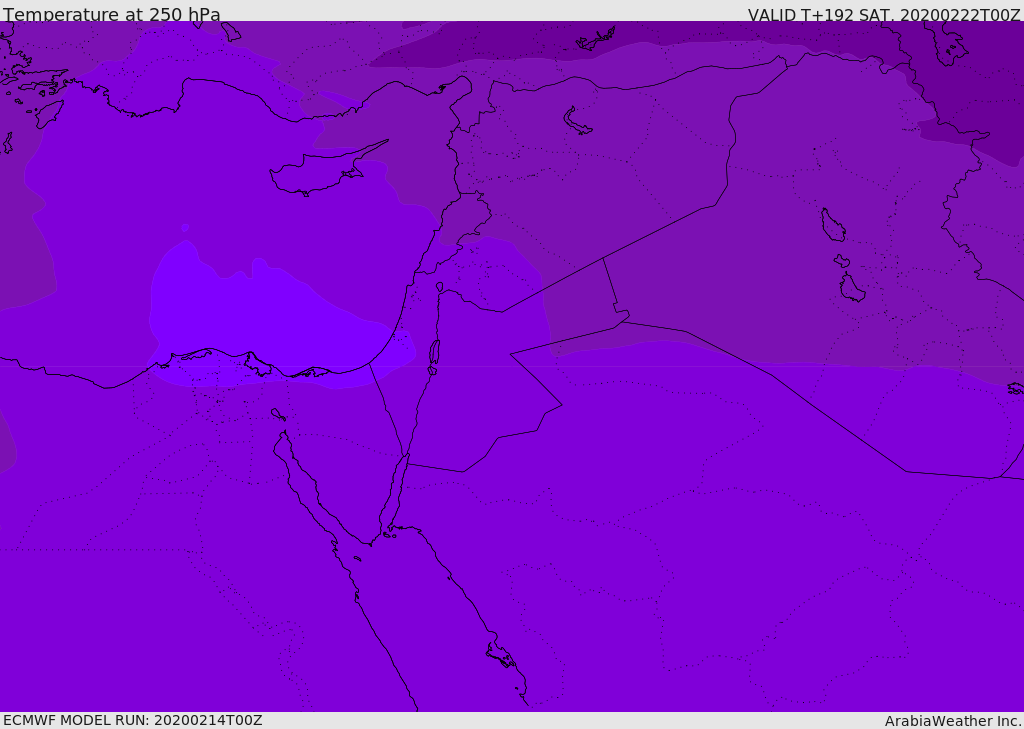The width and height of the screenshot is (1024, 729).
Task: Click the 'Temperature at 250 hPa' title text
Action: (112, 14)
